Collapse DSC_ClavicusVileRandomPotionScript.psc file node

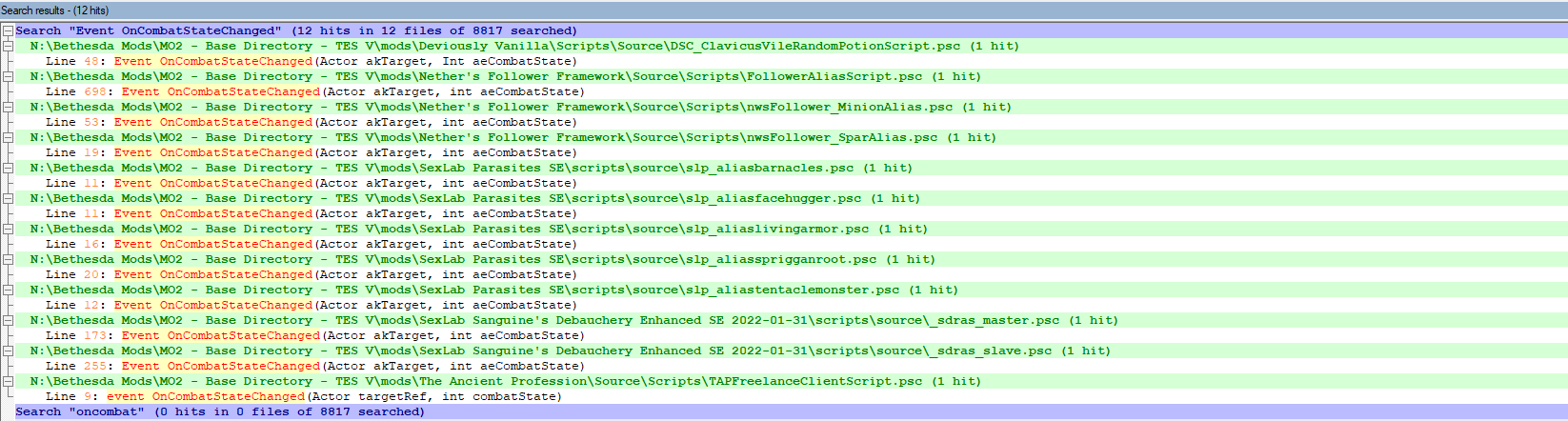pos(8,46)
